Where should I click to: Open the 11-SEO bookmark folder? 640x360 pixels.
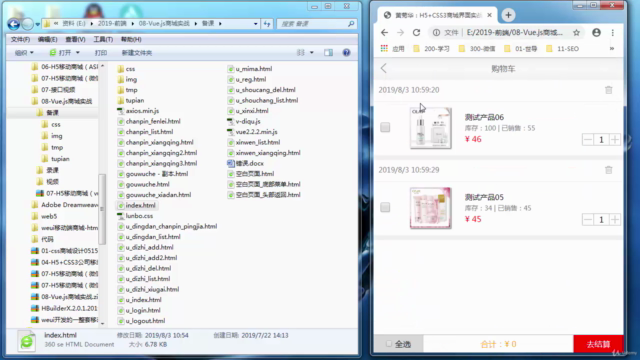coord(562,49)
